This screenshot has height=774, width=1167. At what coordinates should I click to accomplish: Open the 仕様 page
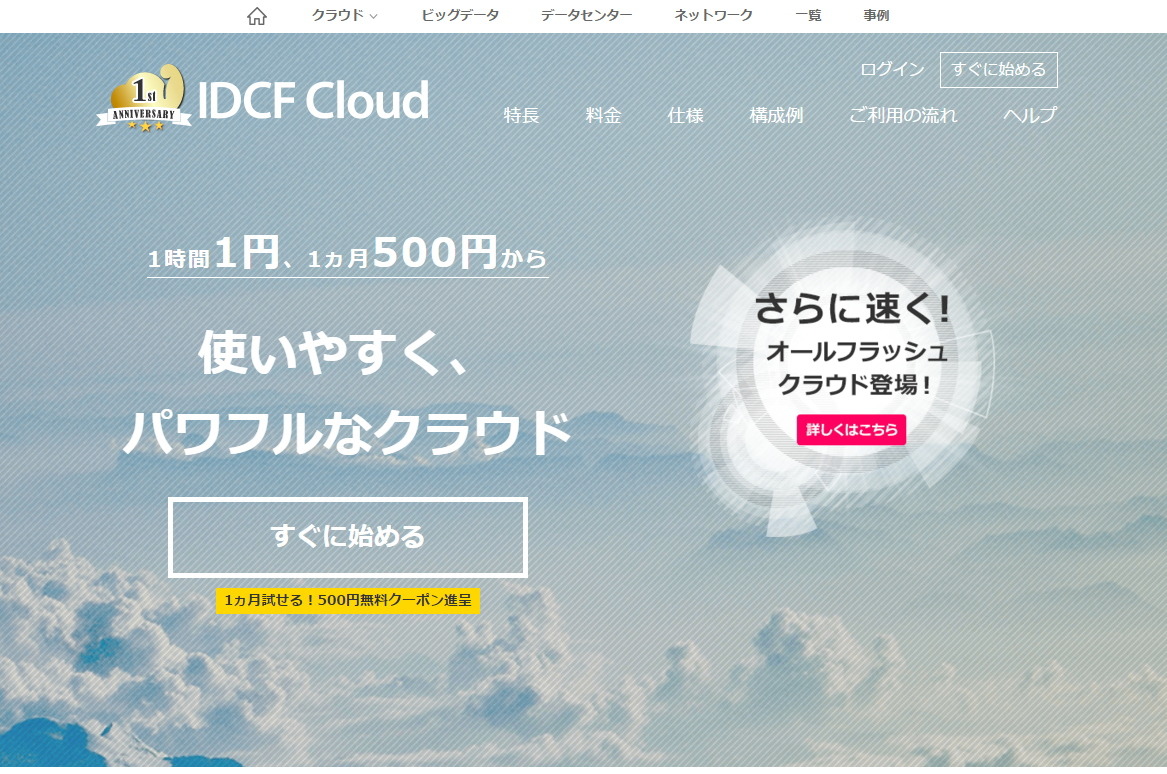pos(685,115)
